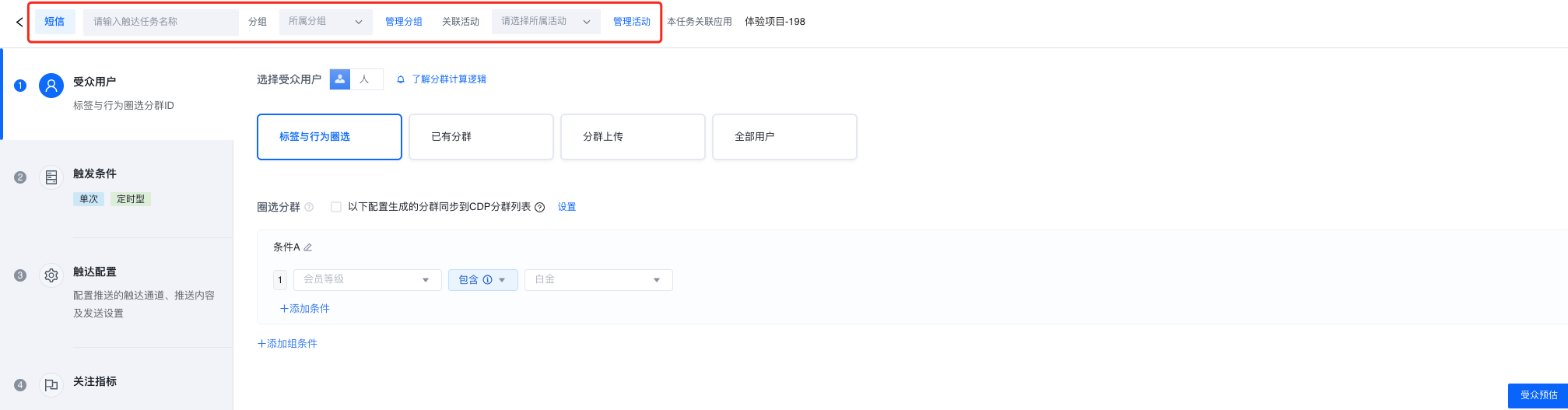Click the question icon after CDP分群列表
This screenshot has height=410, width=1568.
pyautogui.click(x=540, y=207)
